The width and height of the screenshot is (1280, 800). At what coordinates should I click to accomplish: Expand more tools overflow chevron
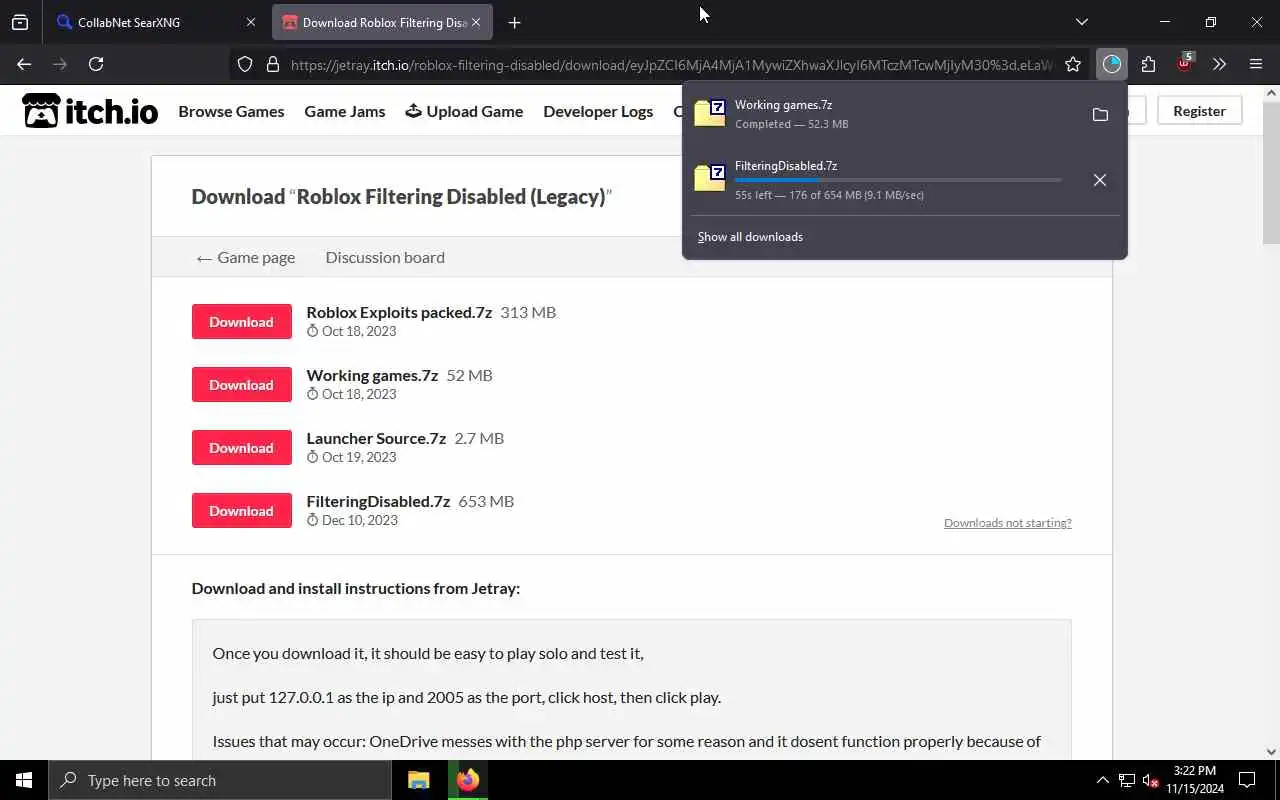tap(1219, 64)
